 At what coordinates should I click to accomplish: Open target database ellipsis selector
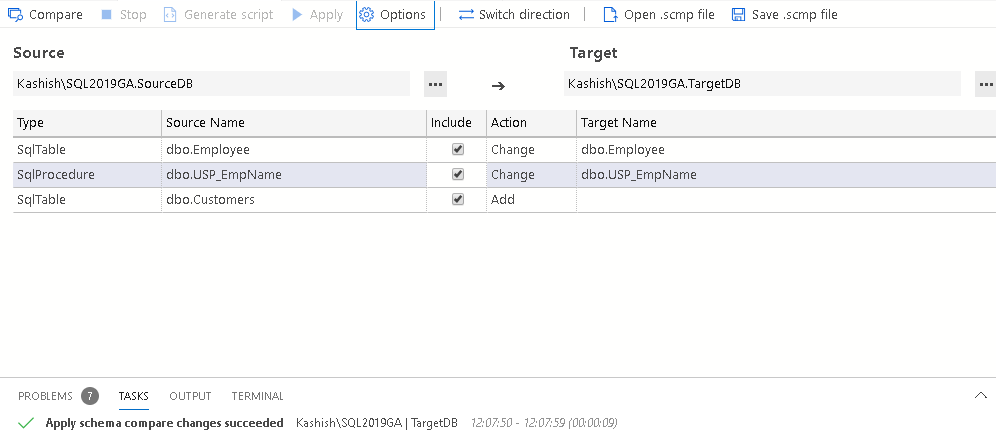[985, 84]
